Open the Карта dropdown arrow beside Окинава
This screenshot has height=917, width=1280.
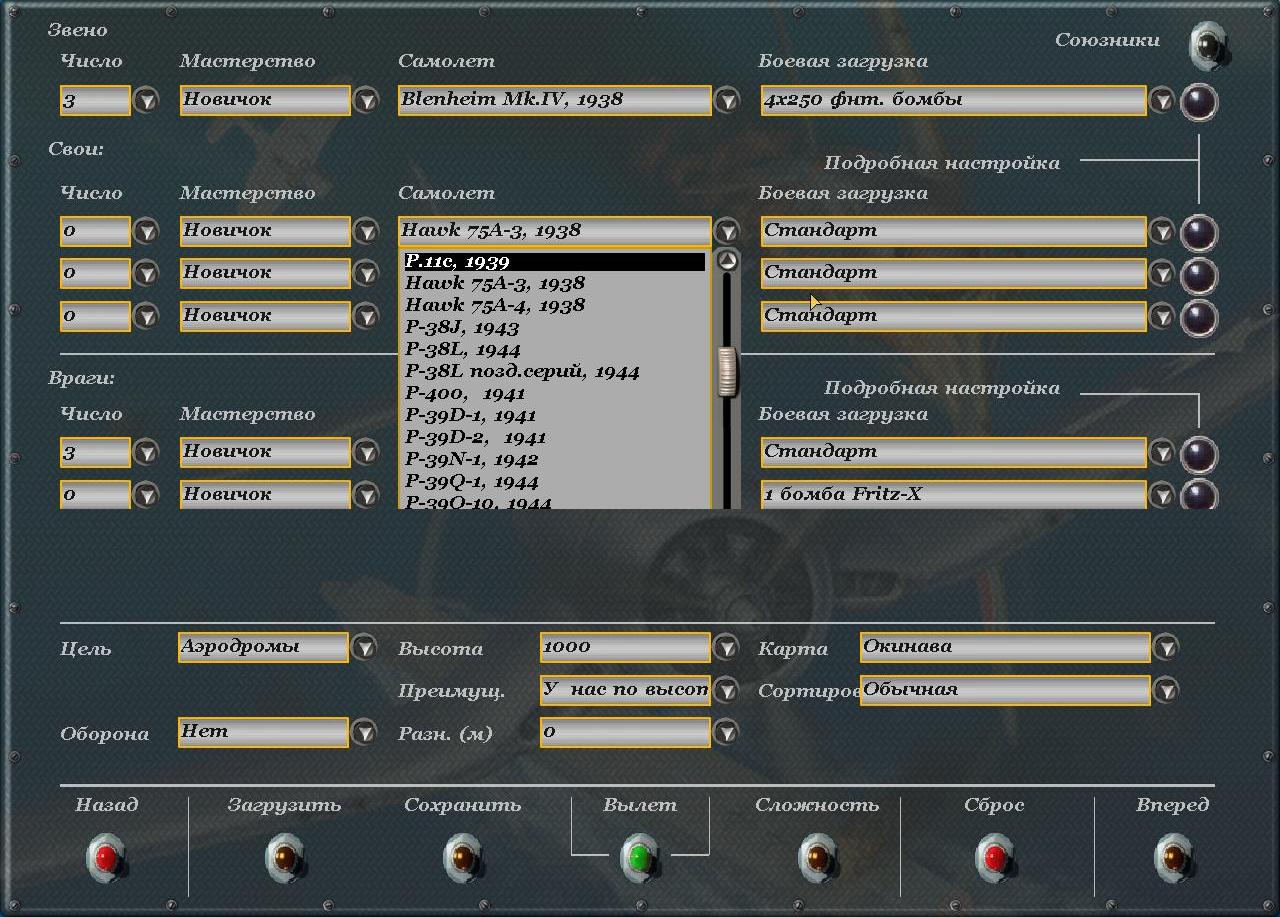point(1165,648)
